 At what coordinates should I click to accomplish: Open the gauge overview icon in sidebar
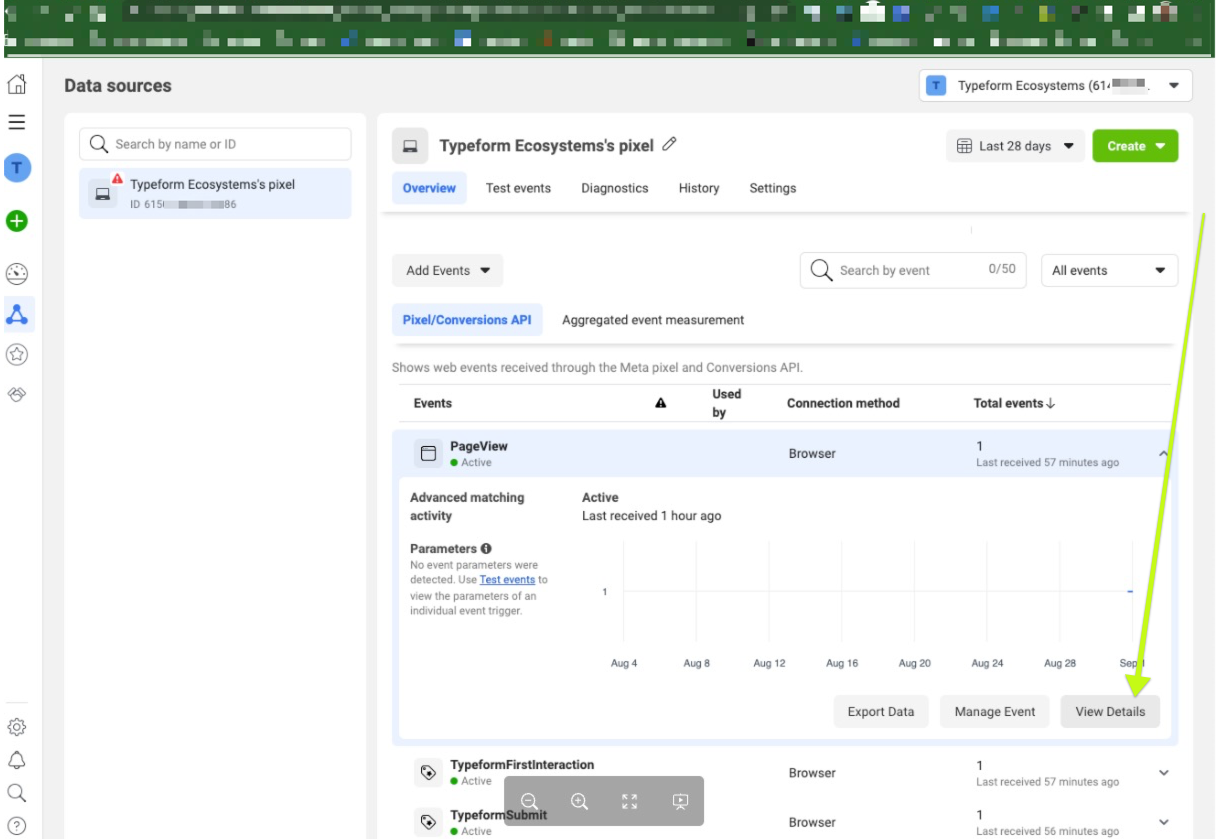point(17,274)
